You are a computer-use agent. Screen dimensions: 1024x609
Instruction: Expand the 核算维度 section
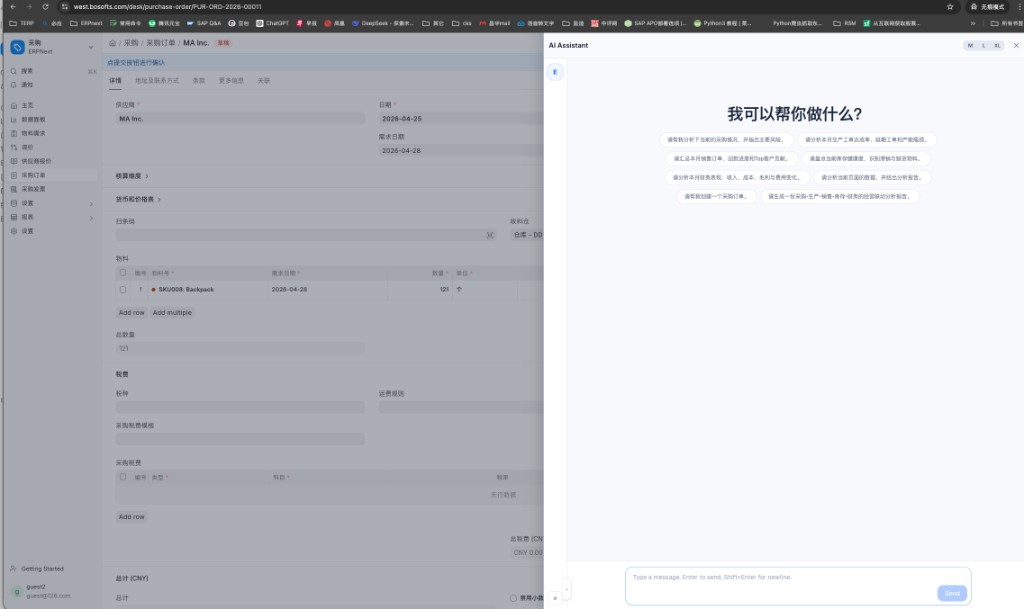point(132,176)
